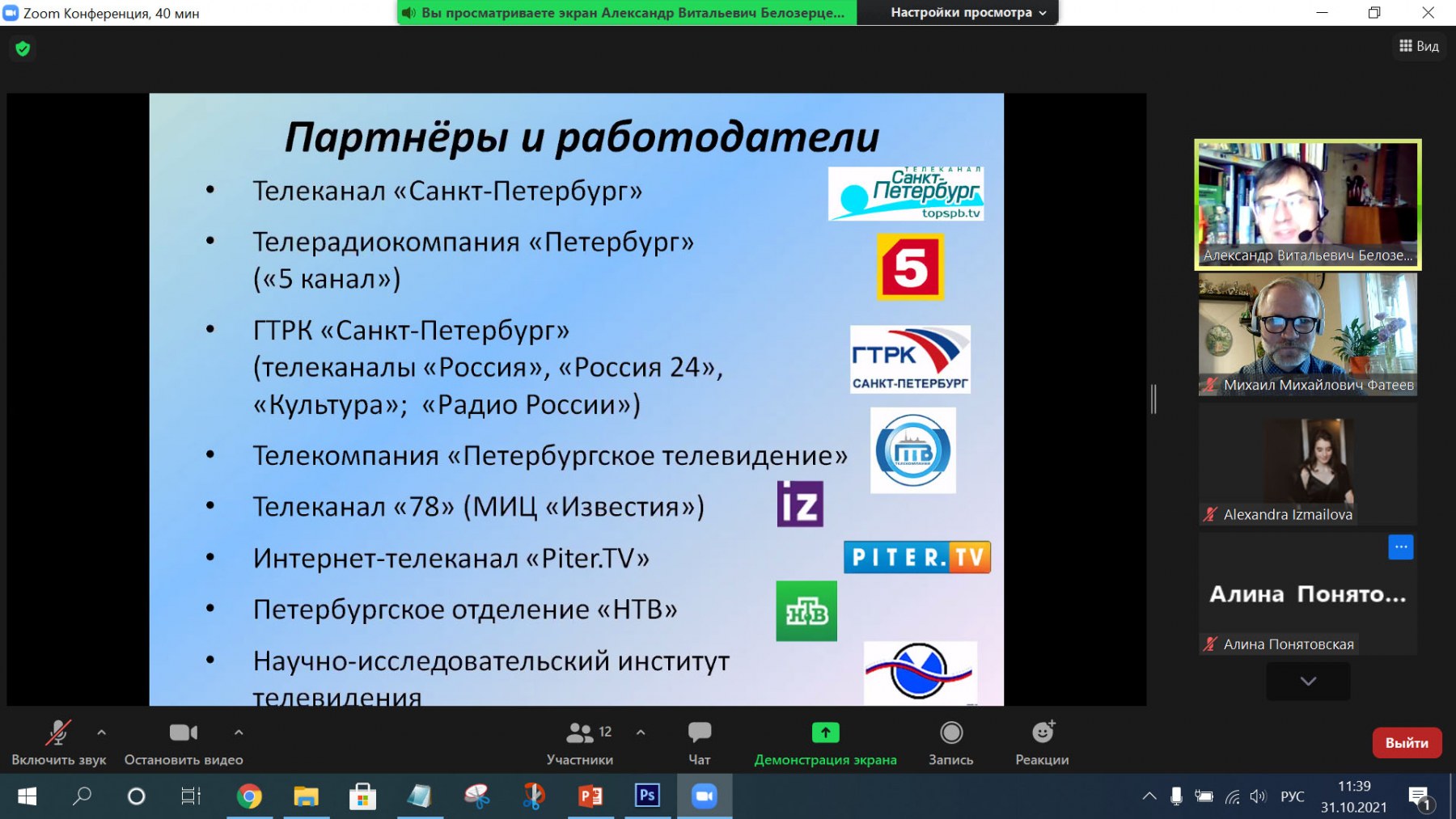
Task: Open Cortana circle icon
Action: [136, 796]
